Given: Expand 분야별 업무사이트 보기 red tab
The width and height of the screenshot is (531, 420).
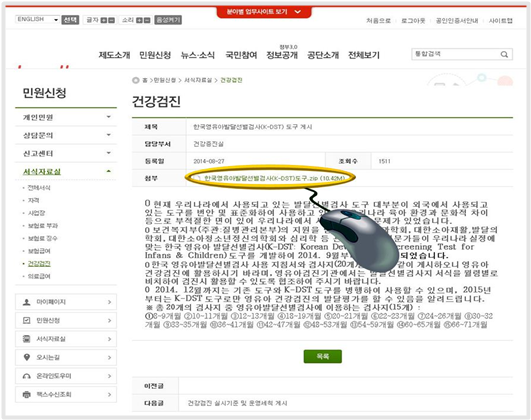Looking at the screenshot, I should coord(264,12).
